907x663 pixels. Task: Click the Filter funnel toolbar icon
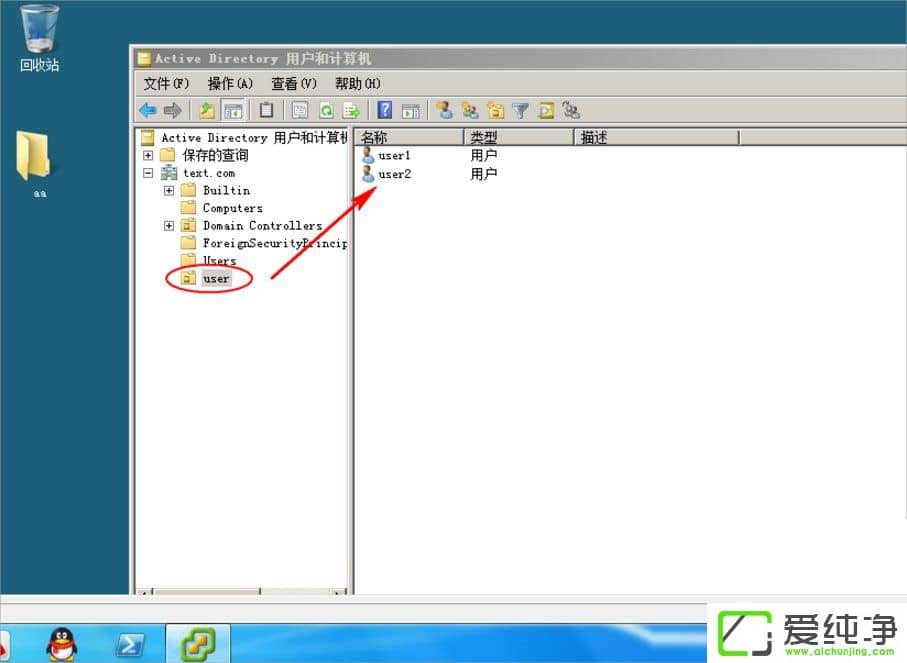[x=520, y=111]
